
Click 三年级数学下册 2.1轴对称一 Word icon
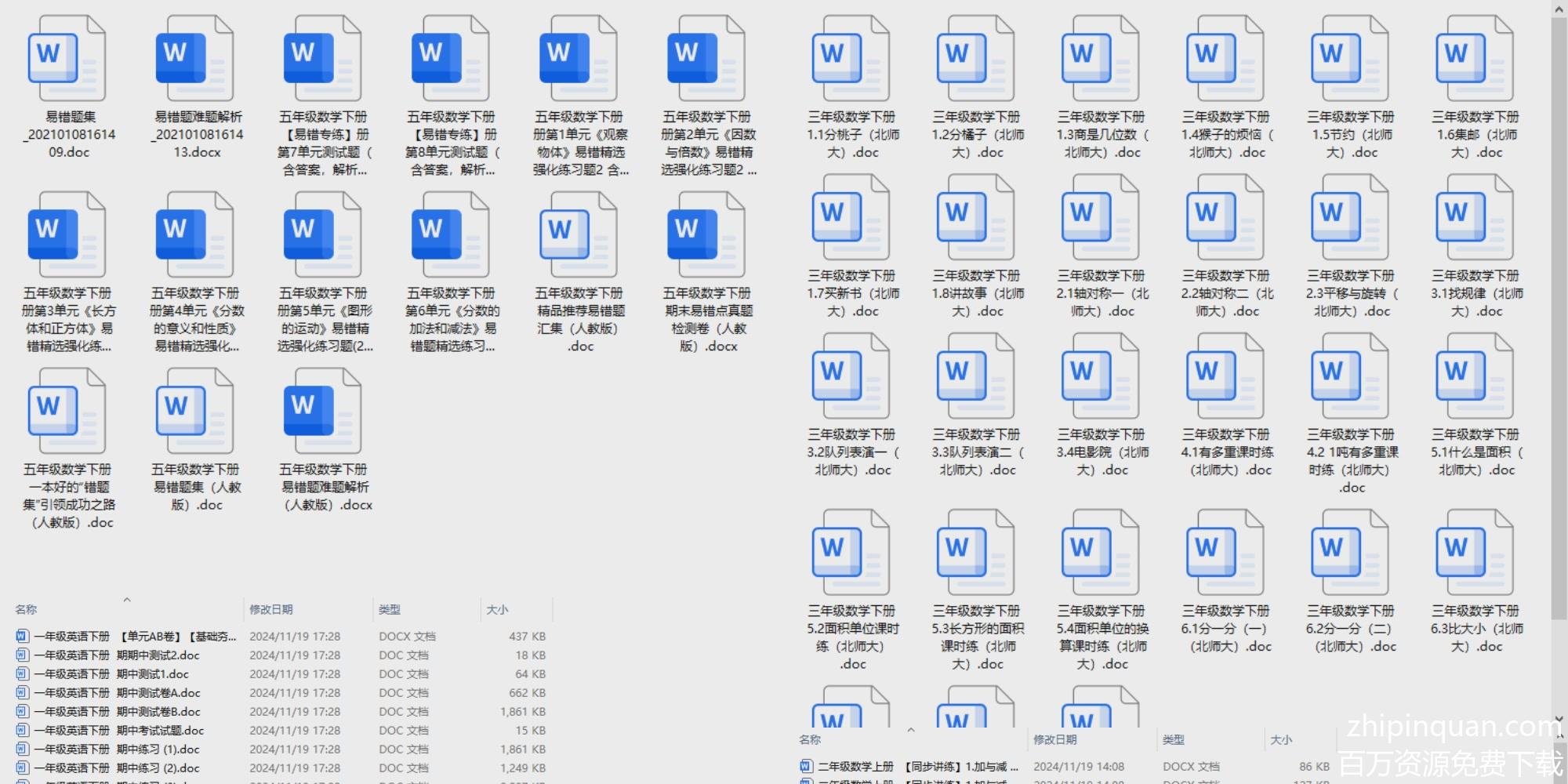coord(1100,218)
